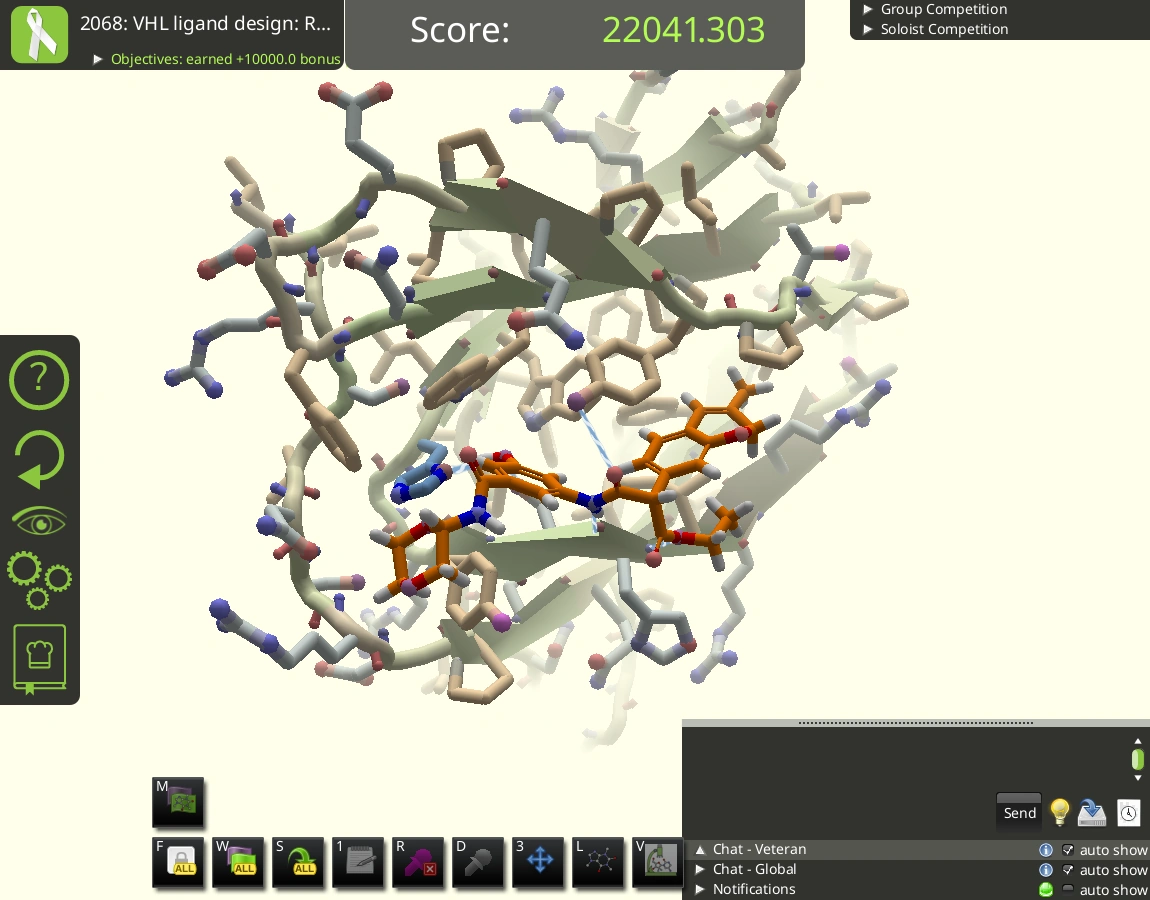
Task: Open the Wiggle All tool
Action: click(238, 862)
